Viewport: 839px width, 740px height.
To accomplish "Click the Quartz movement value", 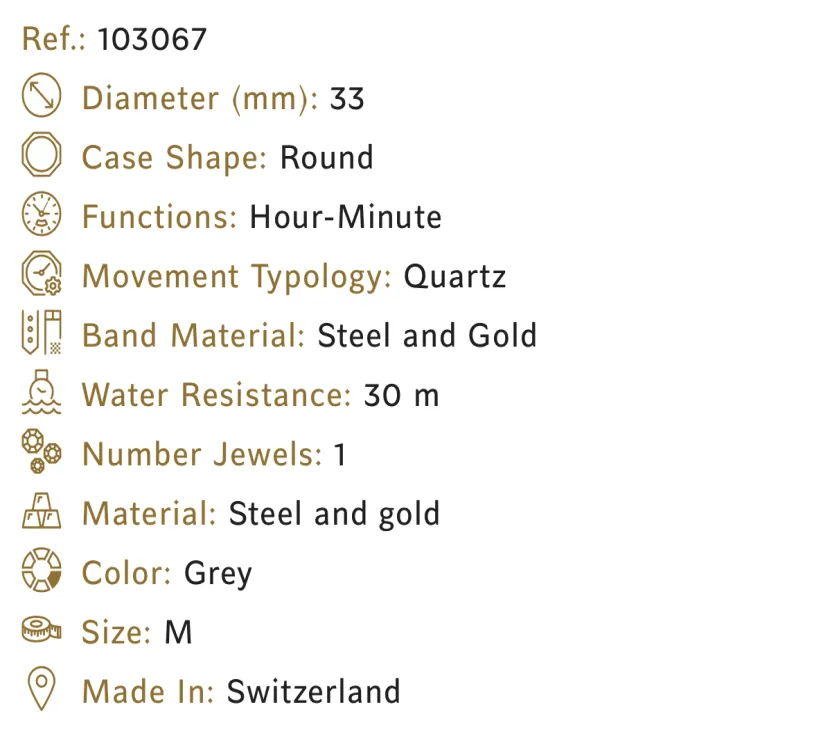I will (455, 276).
